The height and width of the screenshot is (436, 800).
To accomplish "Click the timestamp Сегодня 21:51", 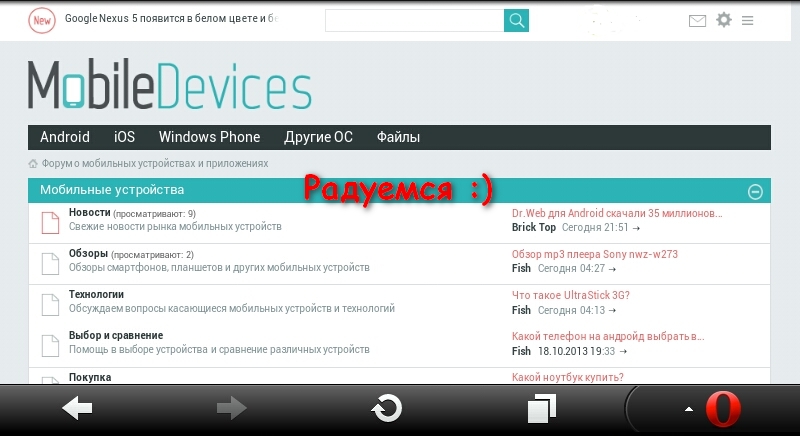I will (x=595, y=227).
